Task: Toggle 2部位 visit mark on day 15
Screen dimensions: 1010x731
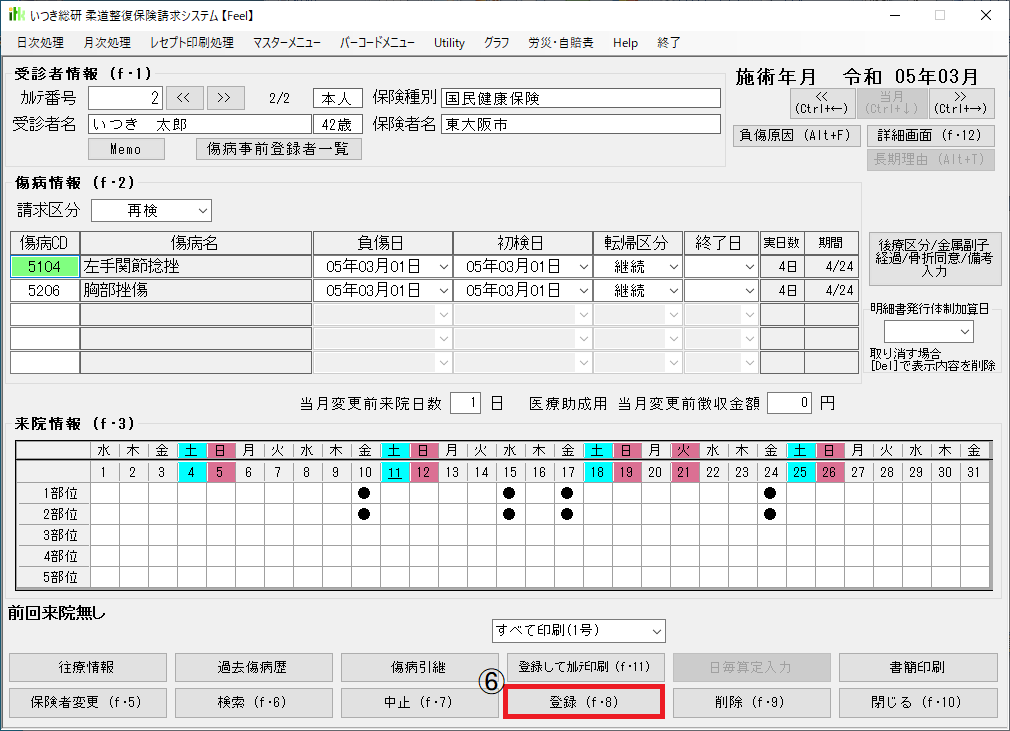Action: [x=509, y=513]
